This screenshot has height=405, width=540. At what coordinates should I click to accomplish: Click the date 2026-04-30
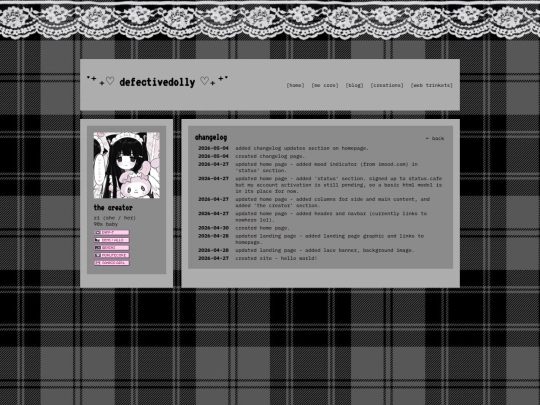(x=213, y=228)
